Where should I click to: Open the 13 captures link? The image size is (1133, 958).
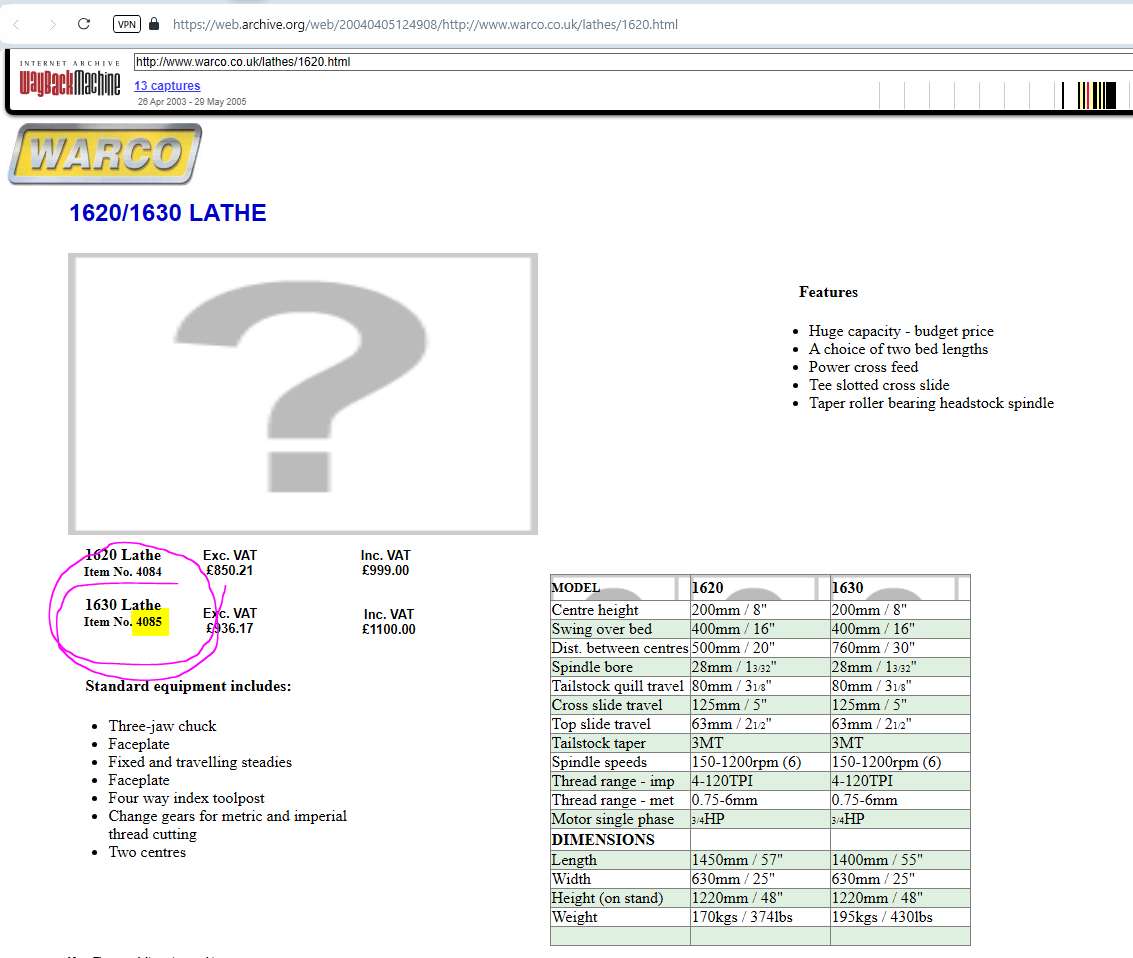tap(167, 85)
